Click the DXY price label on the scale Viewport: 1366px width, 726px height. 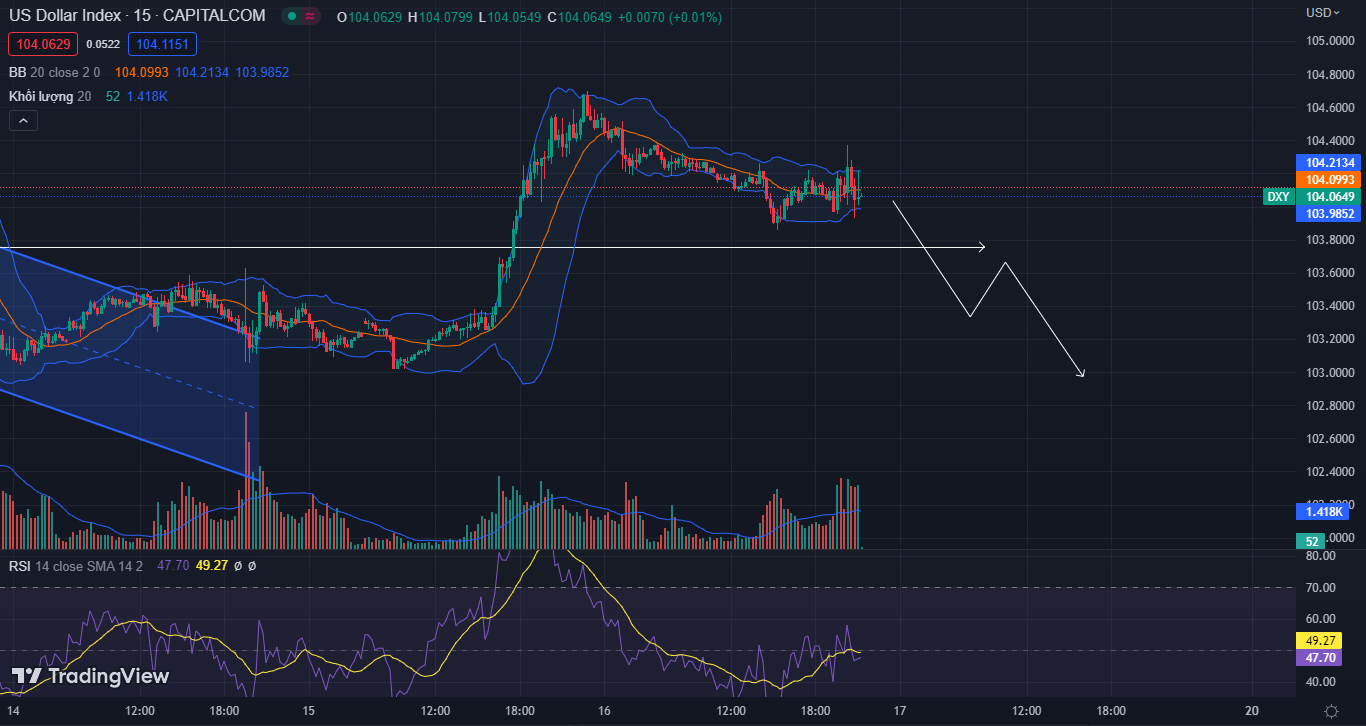pyautogui.click(x=1279, y=197)
